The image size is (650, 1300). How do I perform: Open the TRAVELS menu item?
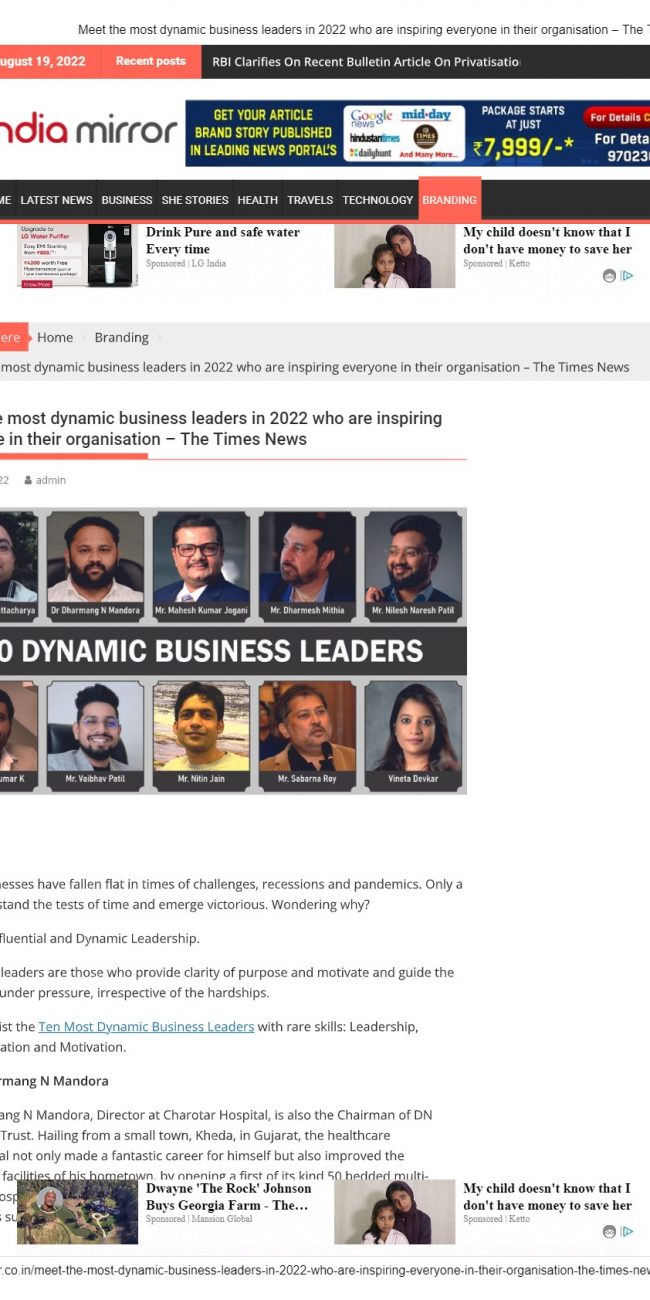click(x=310, y=200)
